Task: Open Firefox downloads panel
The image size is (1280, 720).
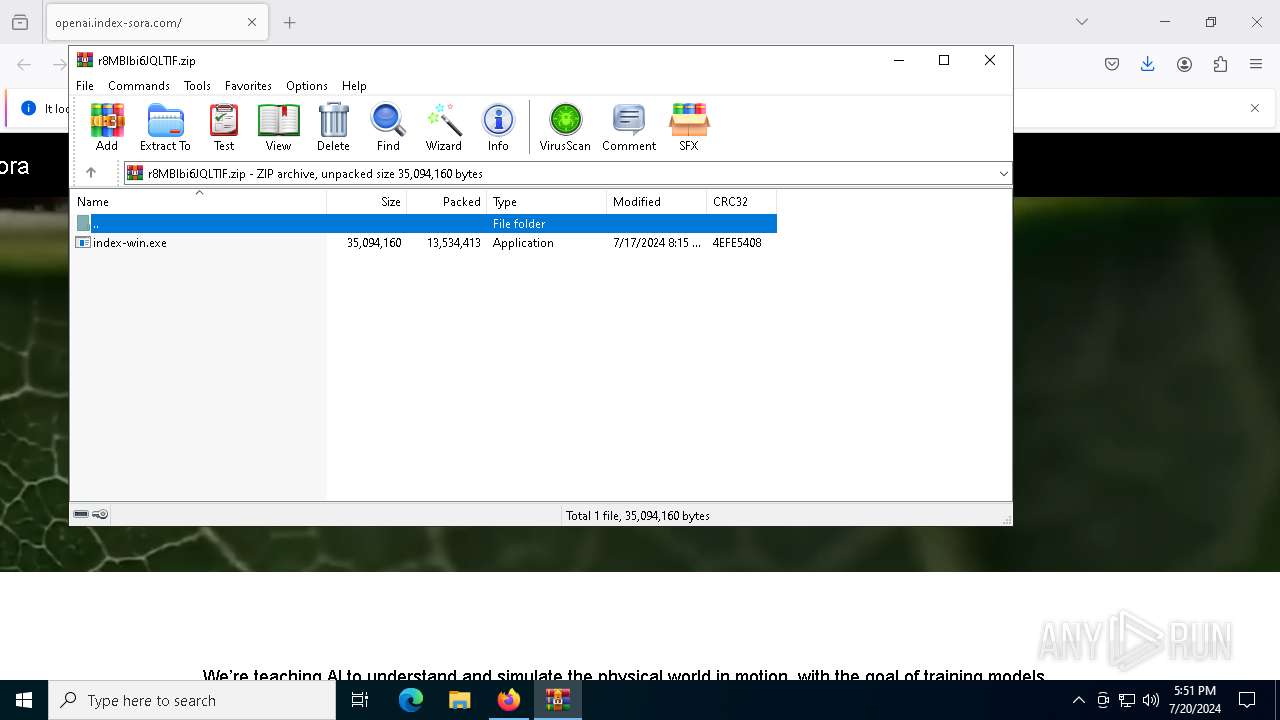Action: 1148,64
